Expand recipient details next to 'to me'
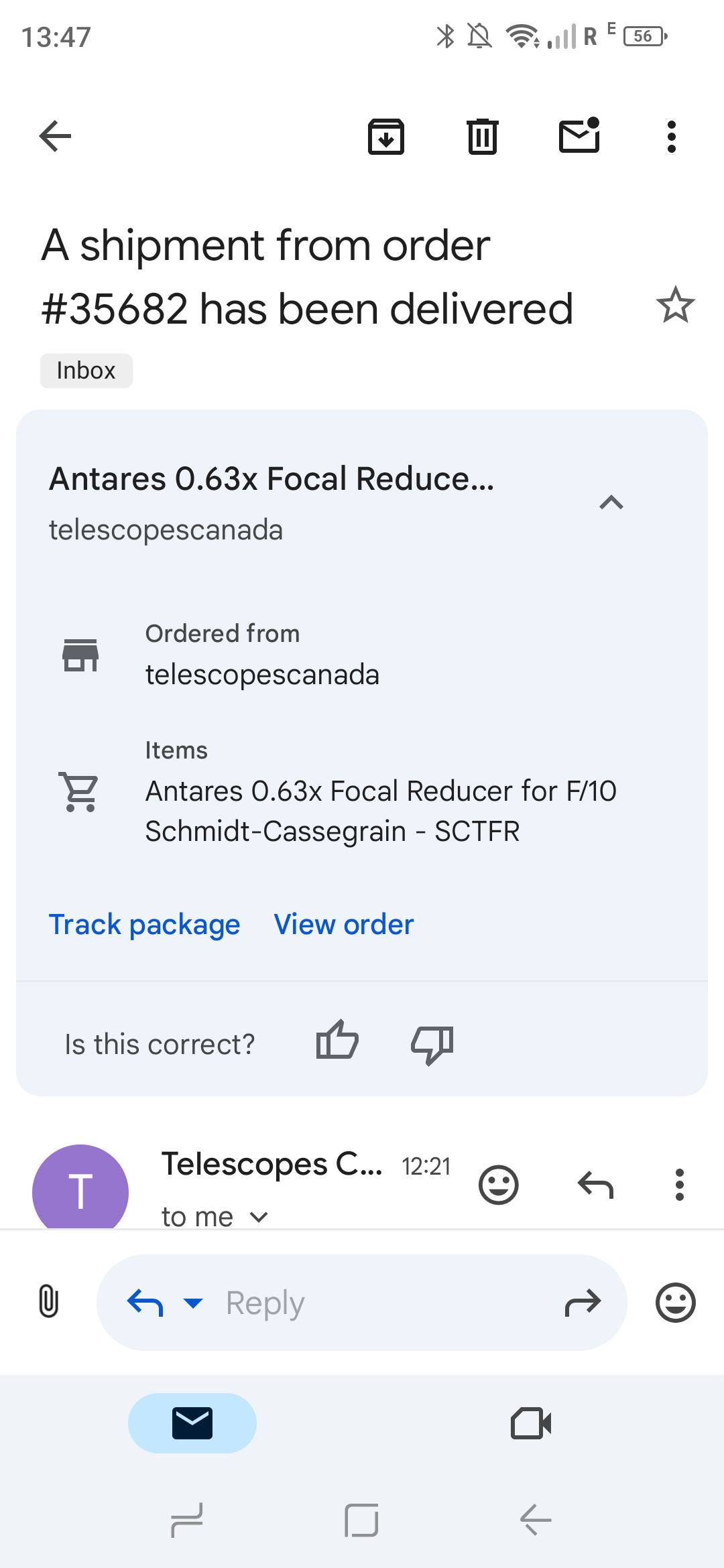724x1568 pixels. pyautogui.click(x=259, y=1217)
